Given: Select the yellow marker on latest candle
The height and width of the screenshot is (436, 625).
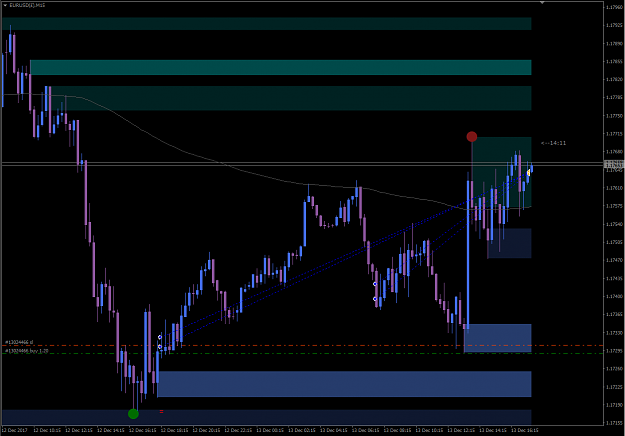Looking at the screenshot, I should click(x=529, y=173).
